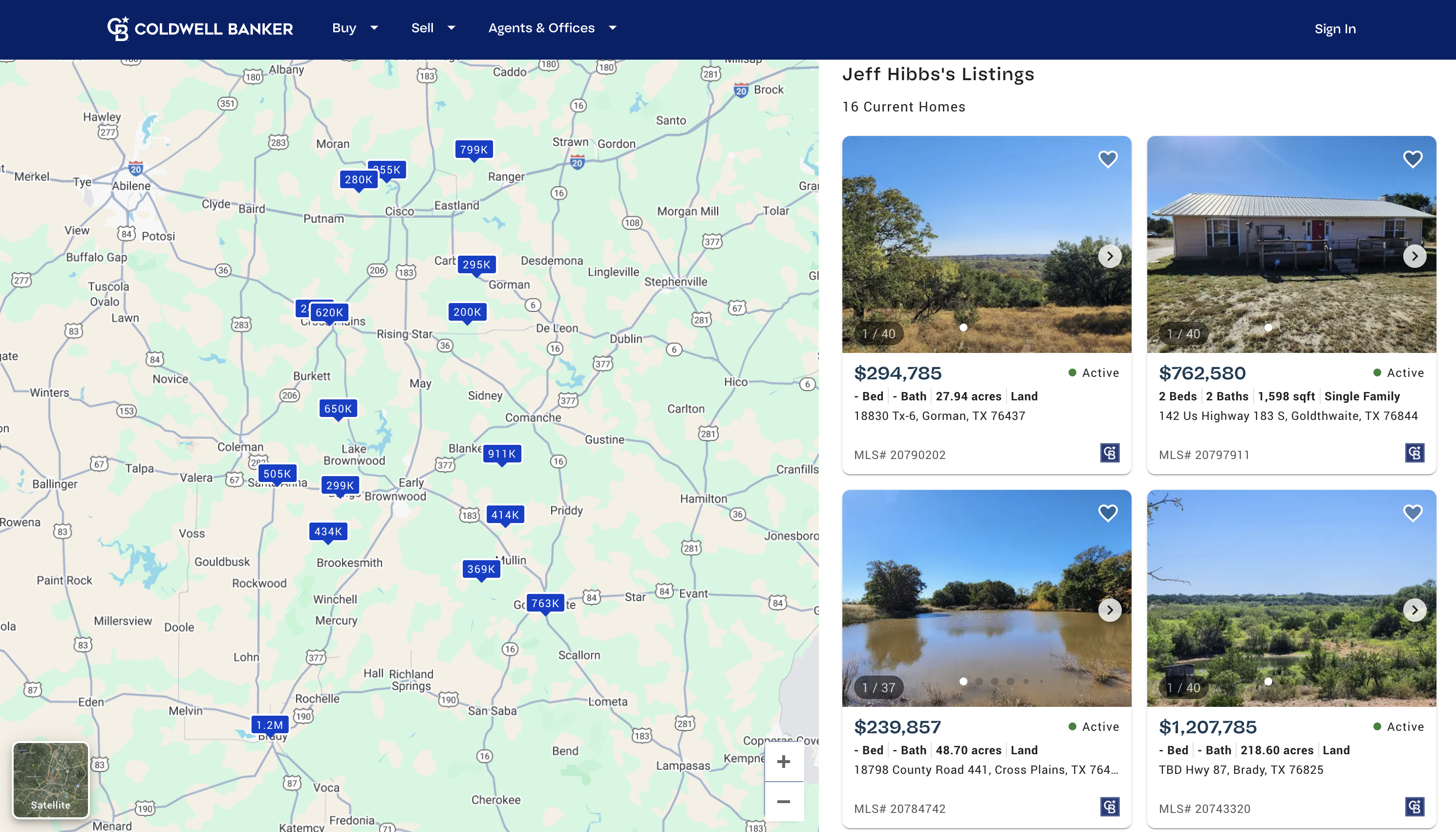Select the 434K map price marker
Viewport: 1456px width, 832px height.
[328, 531]
